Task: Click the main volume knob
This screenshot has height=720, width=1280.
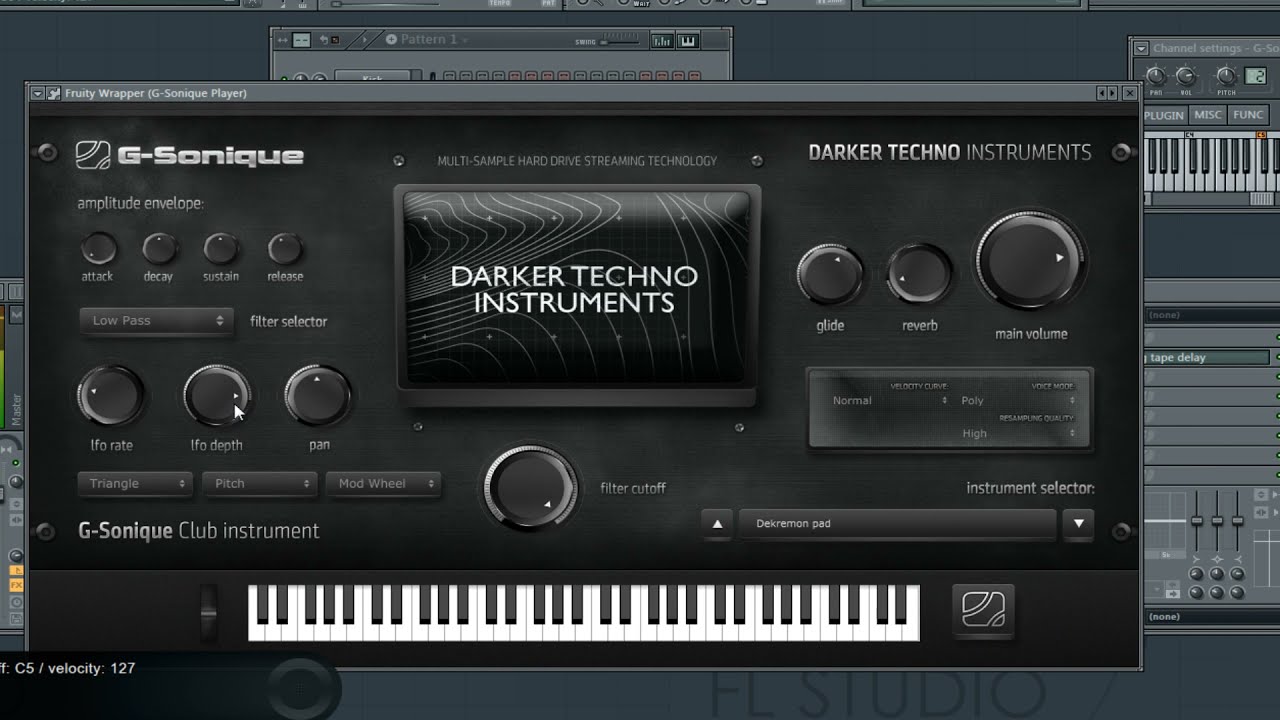Action: pos(1030,262)
